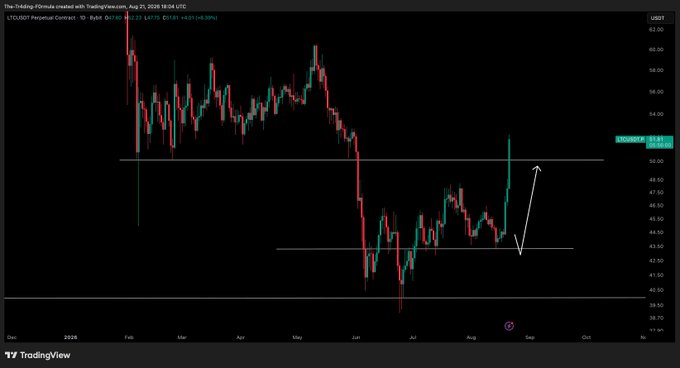Click the LTCUSDT.P symbol price tag

tap(630, 140)
